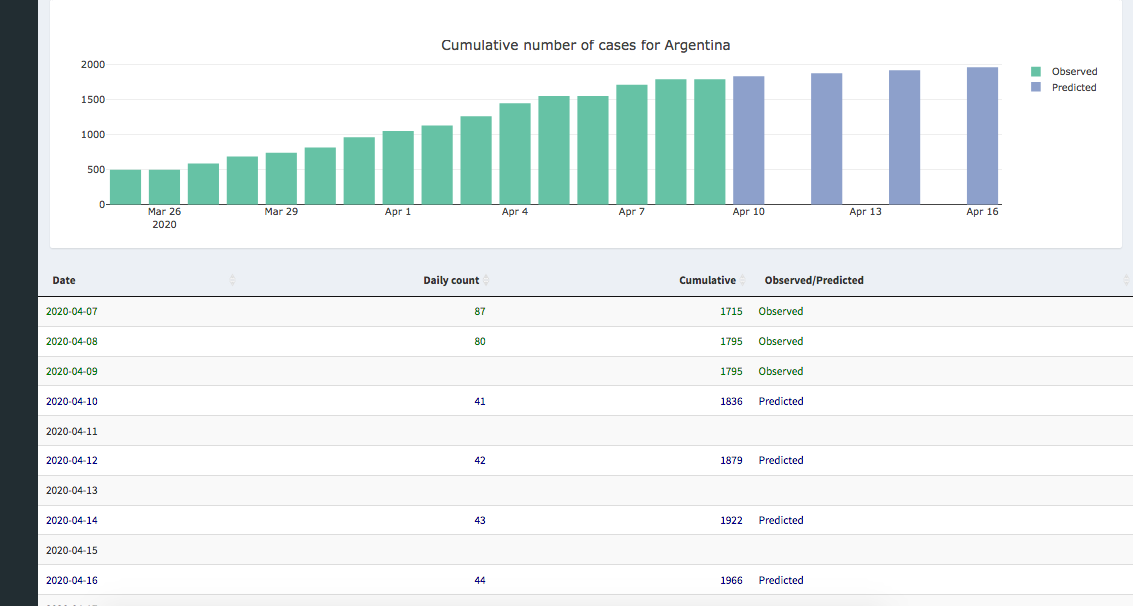The image size is (1133, 606).
Task: Hide the Predicted series via legend label
Action: coord(1073,88)
